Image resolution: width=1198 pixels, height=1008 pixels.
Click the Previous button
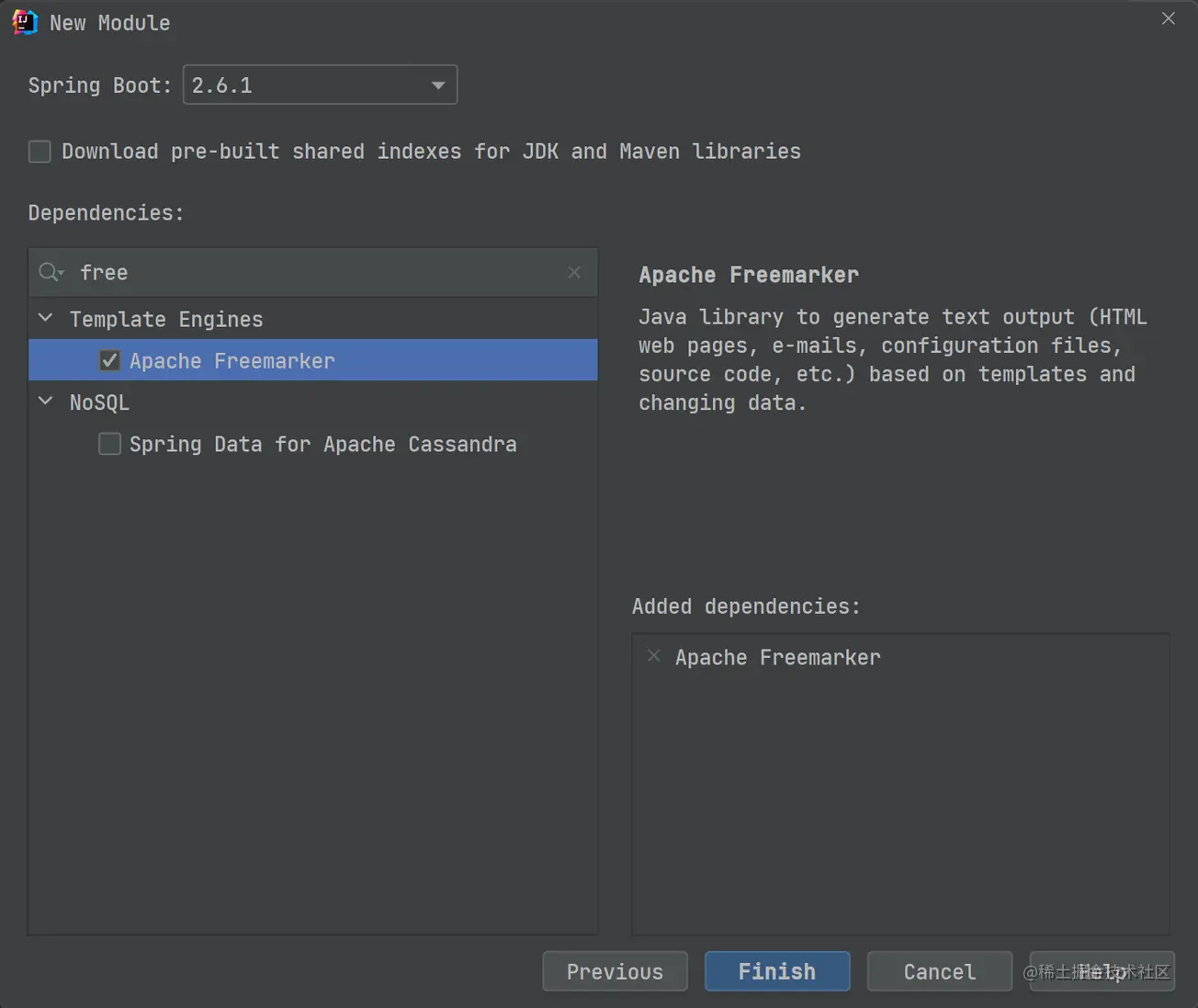tap(615, 971)
